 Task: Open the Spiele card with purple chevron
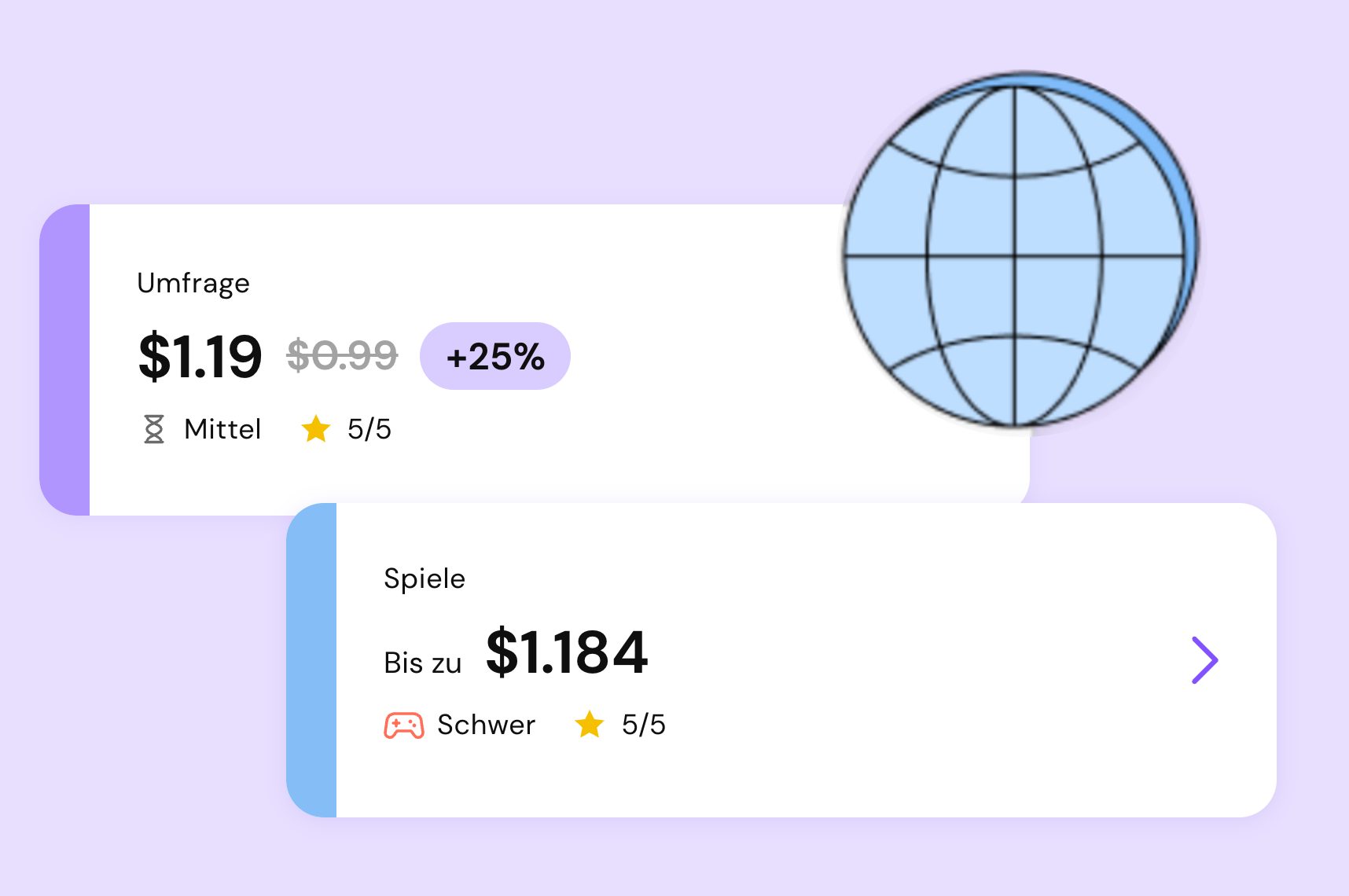point(1204,660)
